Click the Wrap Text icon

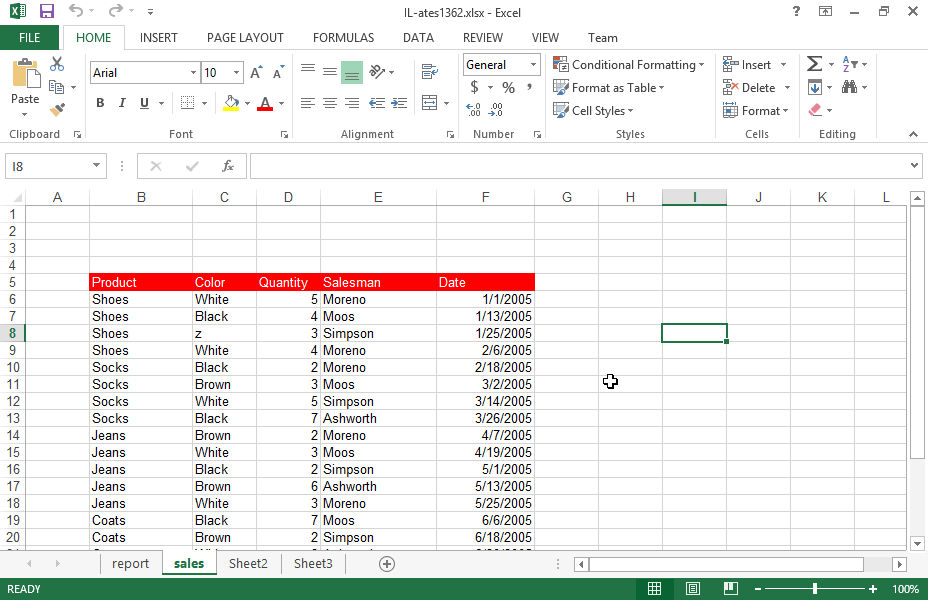[430, 73]
